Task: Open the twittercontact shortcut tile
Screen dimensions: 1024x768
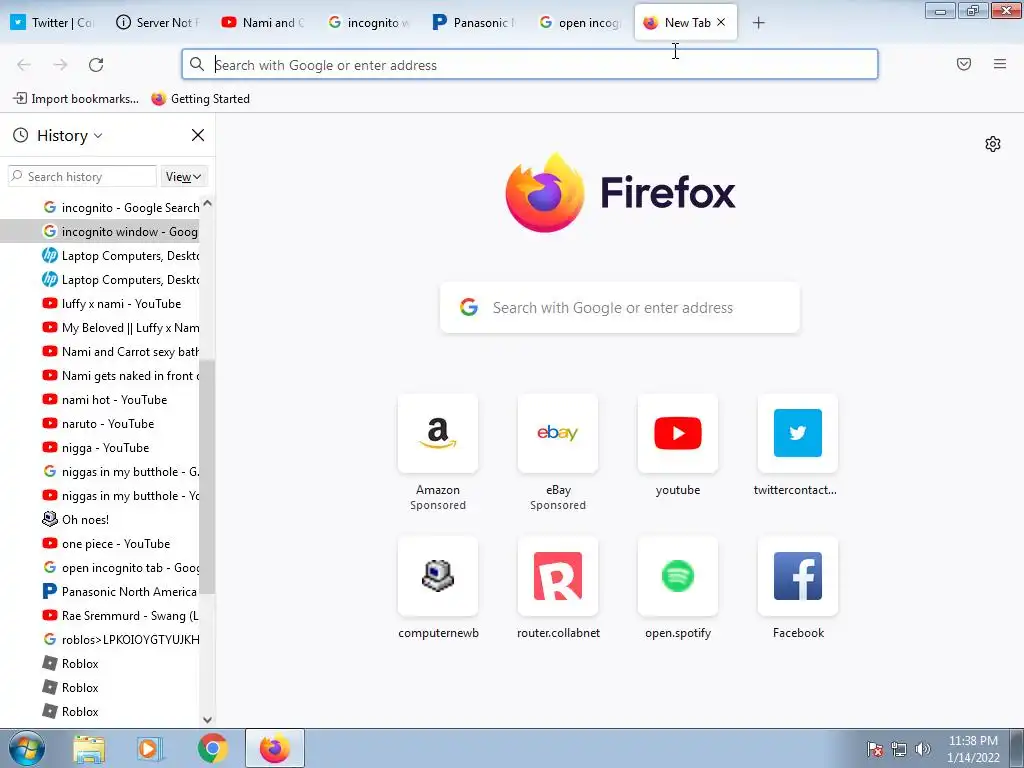Action: (797, 434)
